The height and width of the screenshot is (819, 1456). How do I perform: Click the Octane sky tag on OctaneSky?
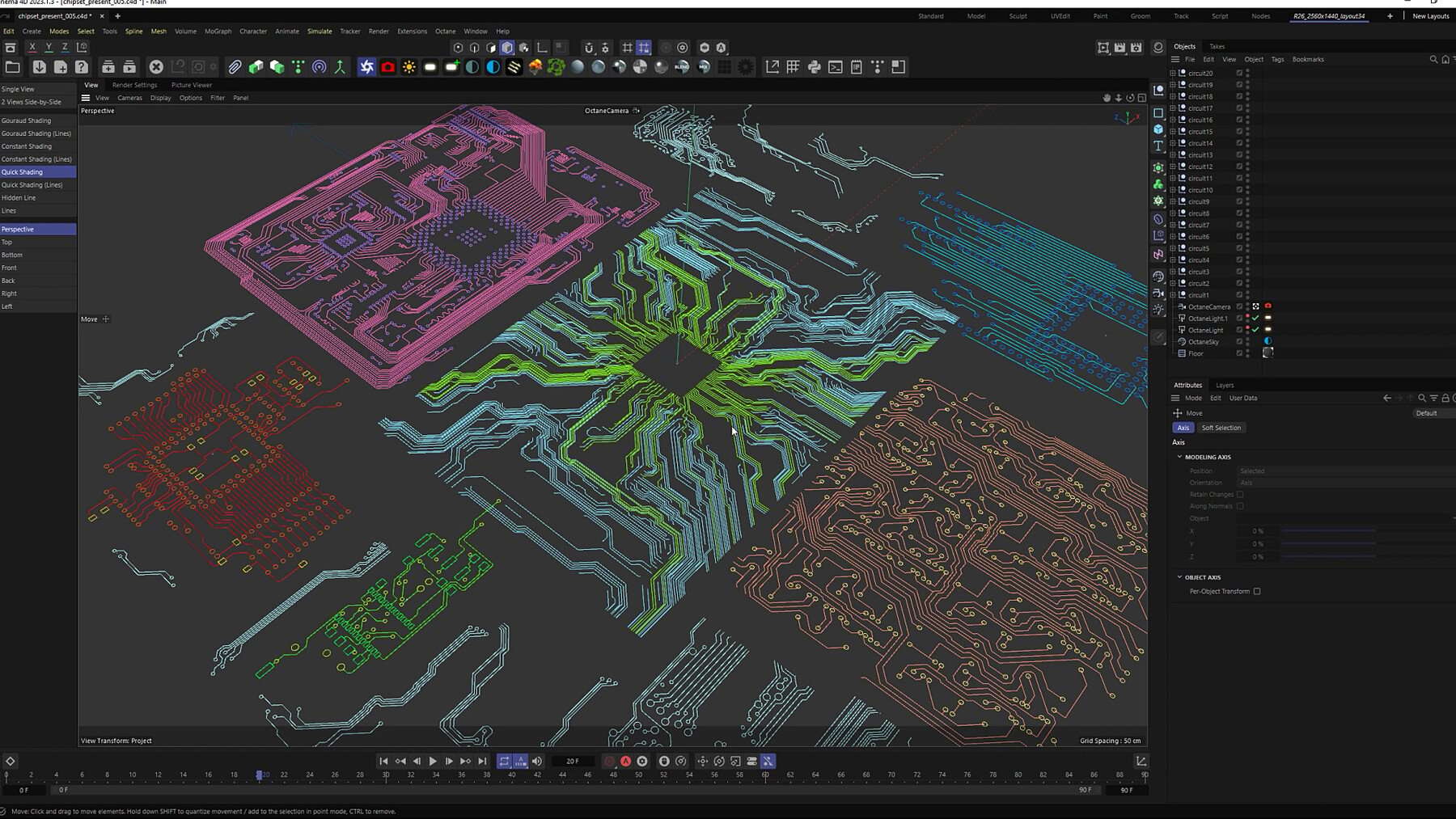click(1268, 341)
